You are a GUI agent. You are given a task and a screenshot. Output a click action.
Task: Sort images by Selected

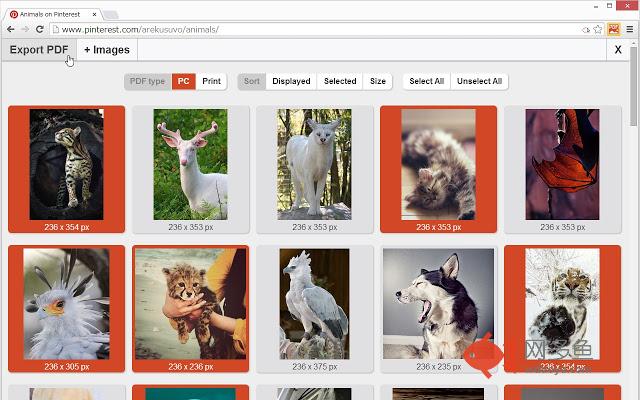(340, 81)
